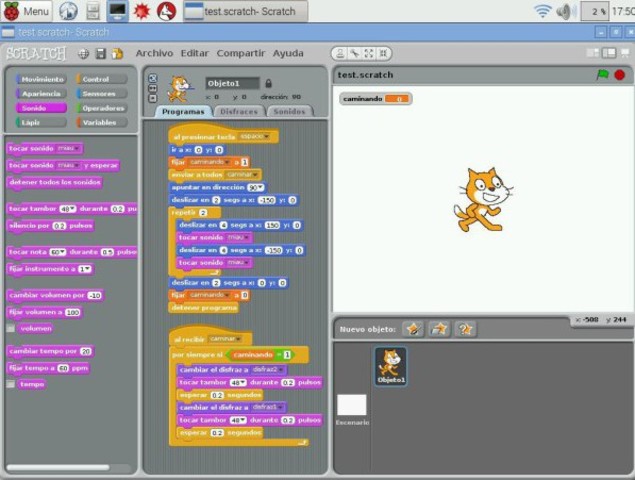This screenshot has height=480, width=635.
Task: Get a surprise sprite button
Action: [x=465, y=329]
